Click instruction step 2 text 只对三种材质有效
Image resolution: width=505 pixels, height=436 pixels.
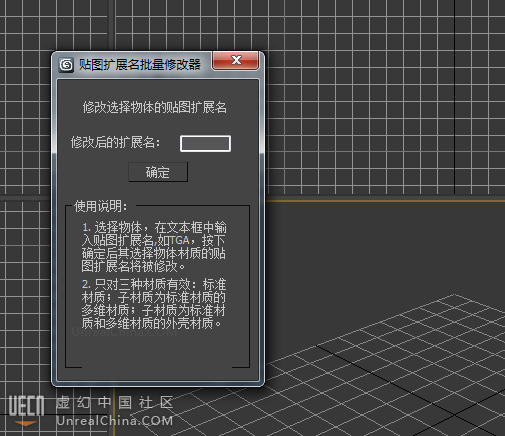(154, 304)
